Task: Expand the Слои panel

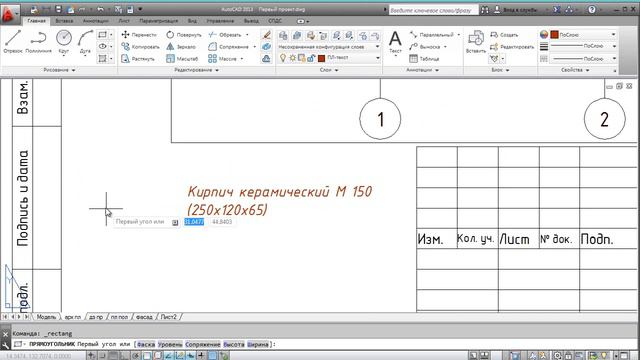Action: (329, 70)
